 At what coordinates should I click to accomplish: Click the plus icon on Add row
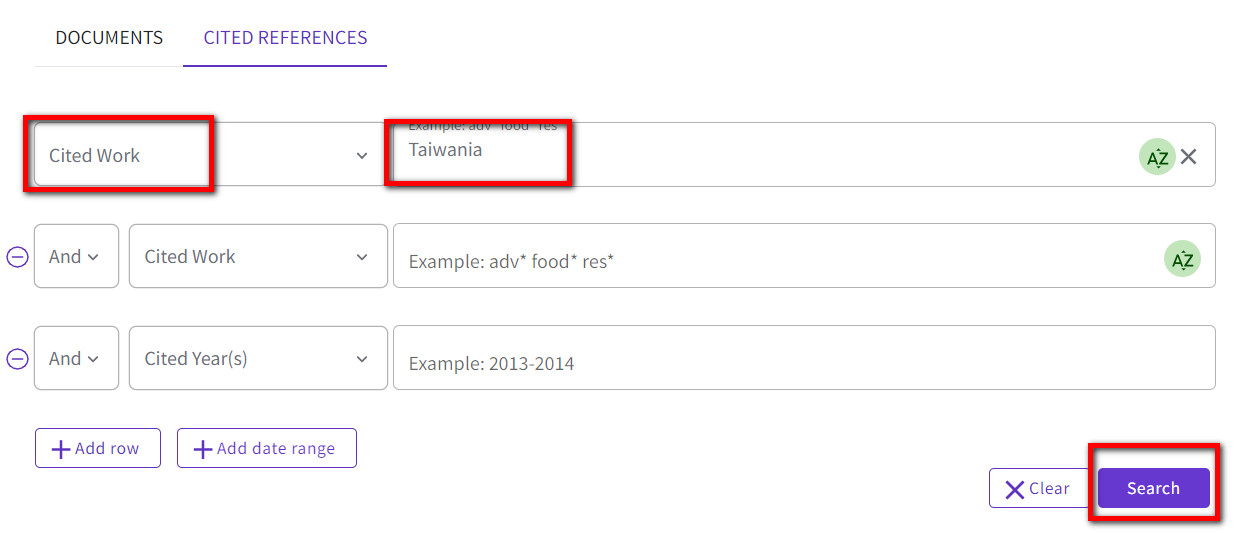tap(60, 449)
